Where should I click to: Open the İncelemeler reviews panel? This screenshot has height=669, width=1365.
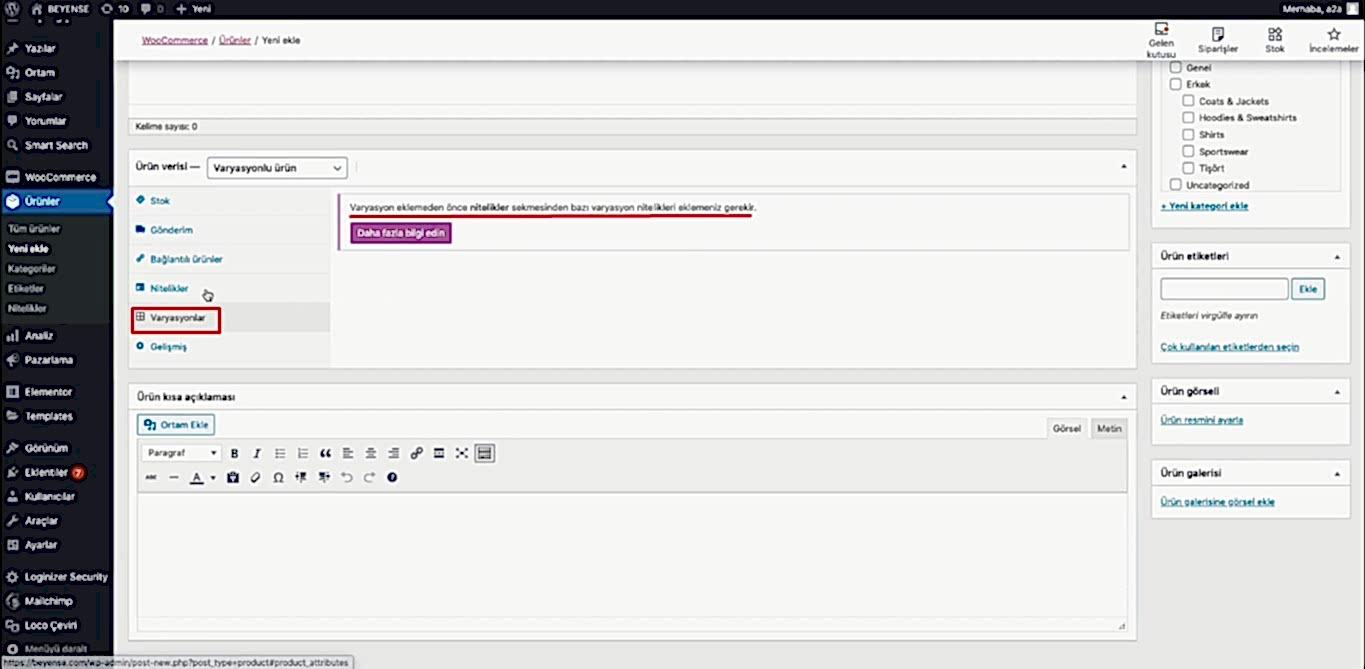1333,40
